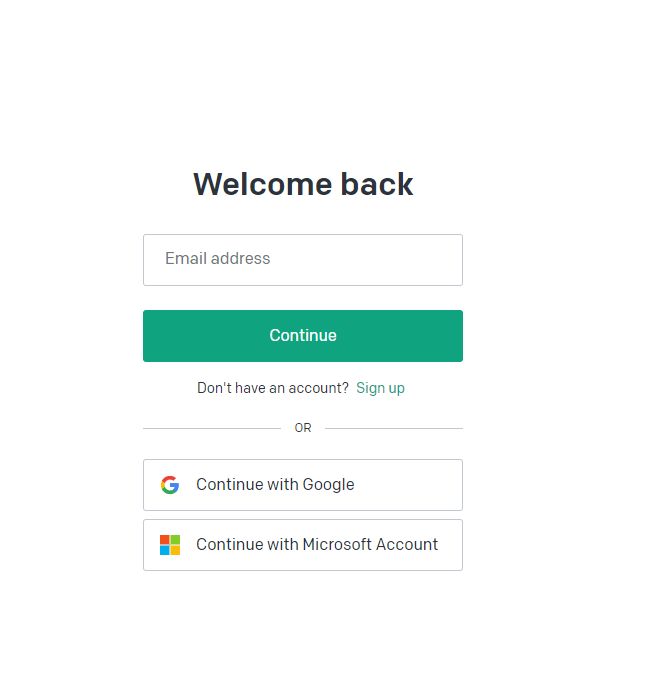648x677 pixels.
Task: Click the OR divider label
Action: (303, 428)
